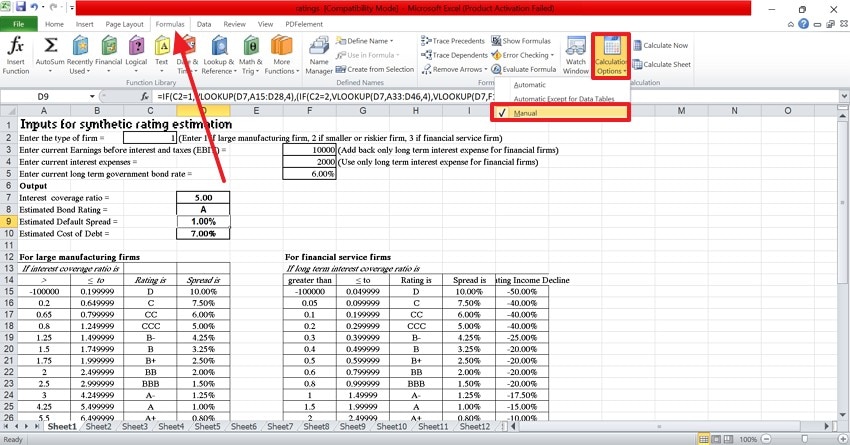Switch to the Sheet5 worksheet tab
Image resolution: width=850 pixels, height=445 pixels.
[208, 427]
